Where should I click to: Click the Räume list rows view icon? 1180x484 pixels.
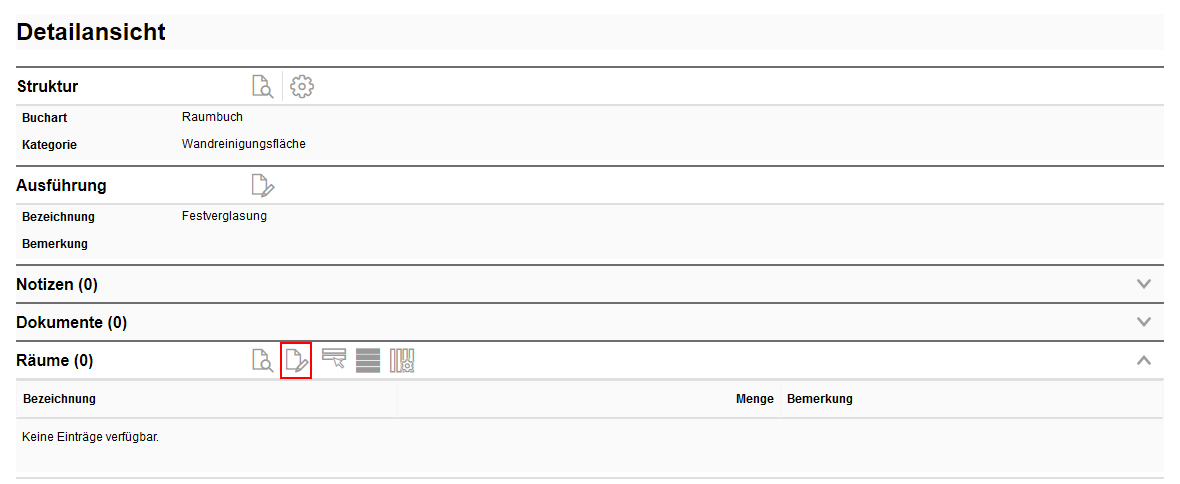click(368, 361)
